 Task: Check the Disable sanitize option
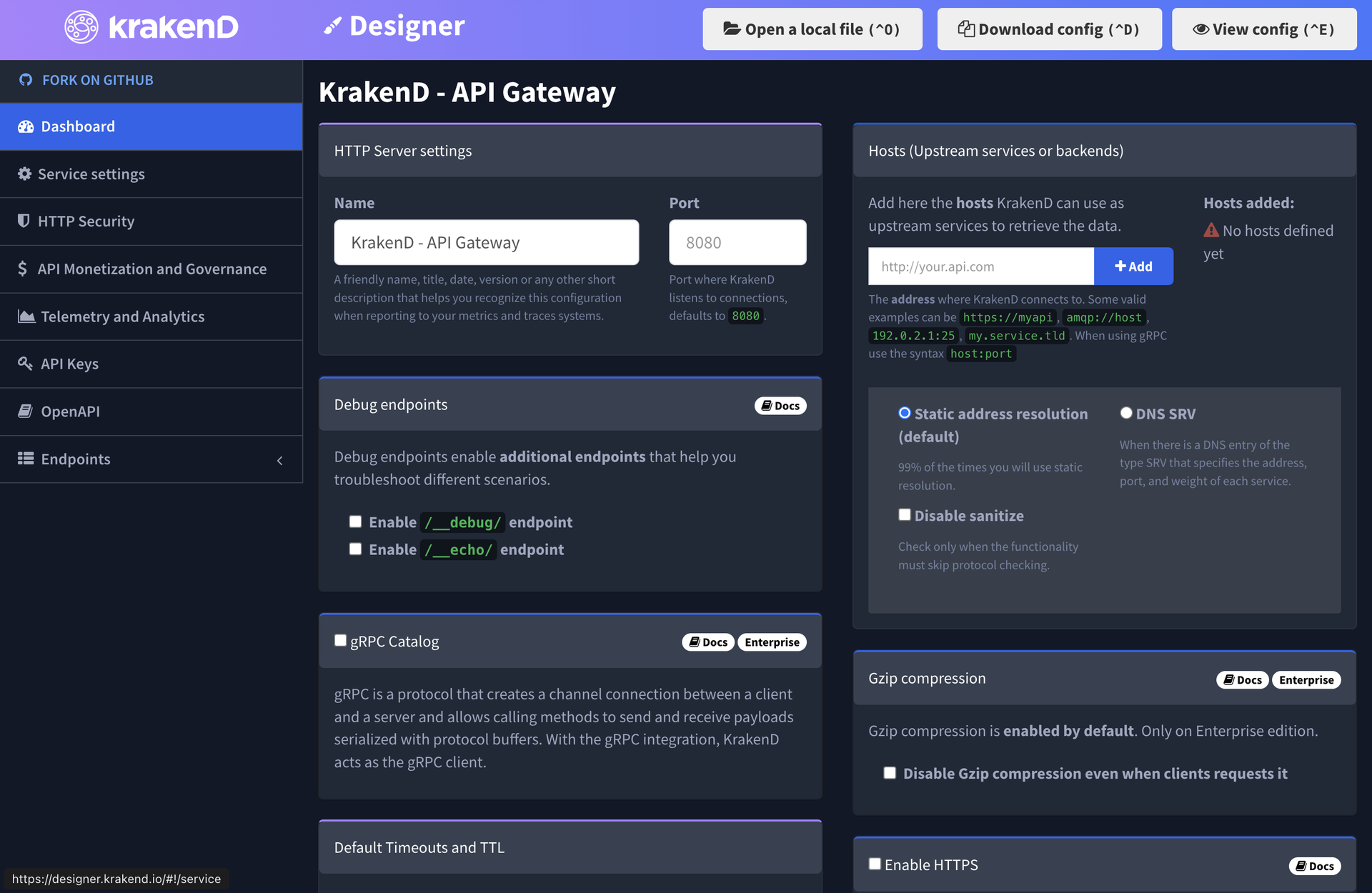click(905, 514)
